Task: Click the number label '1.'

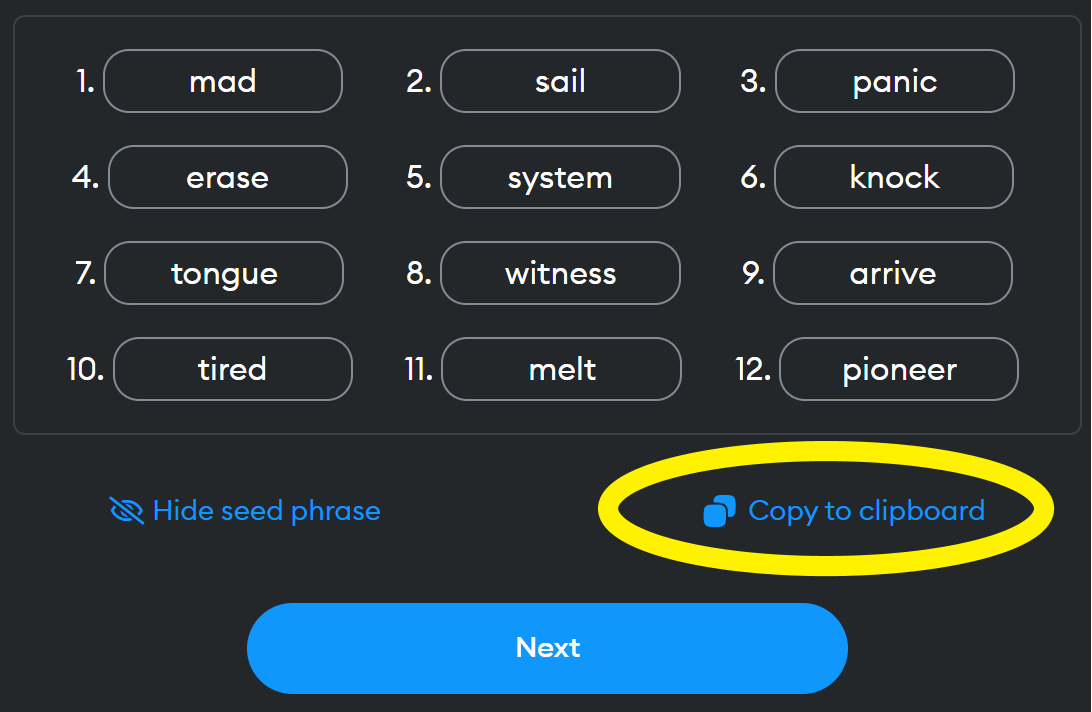Action: (x=85, y=81)
